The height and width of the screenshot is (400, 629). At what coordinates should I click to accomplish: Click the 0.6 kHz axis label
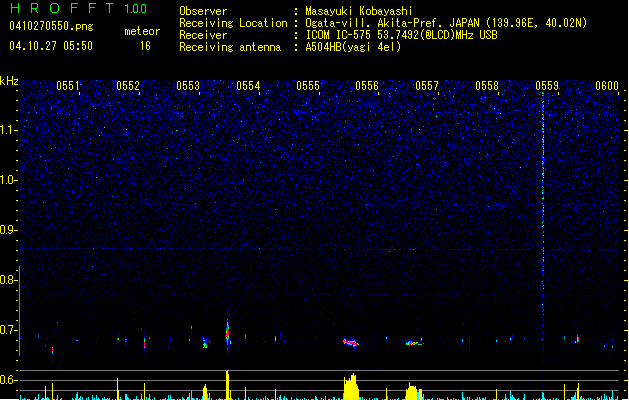tap(9, 380)
